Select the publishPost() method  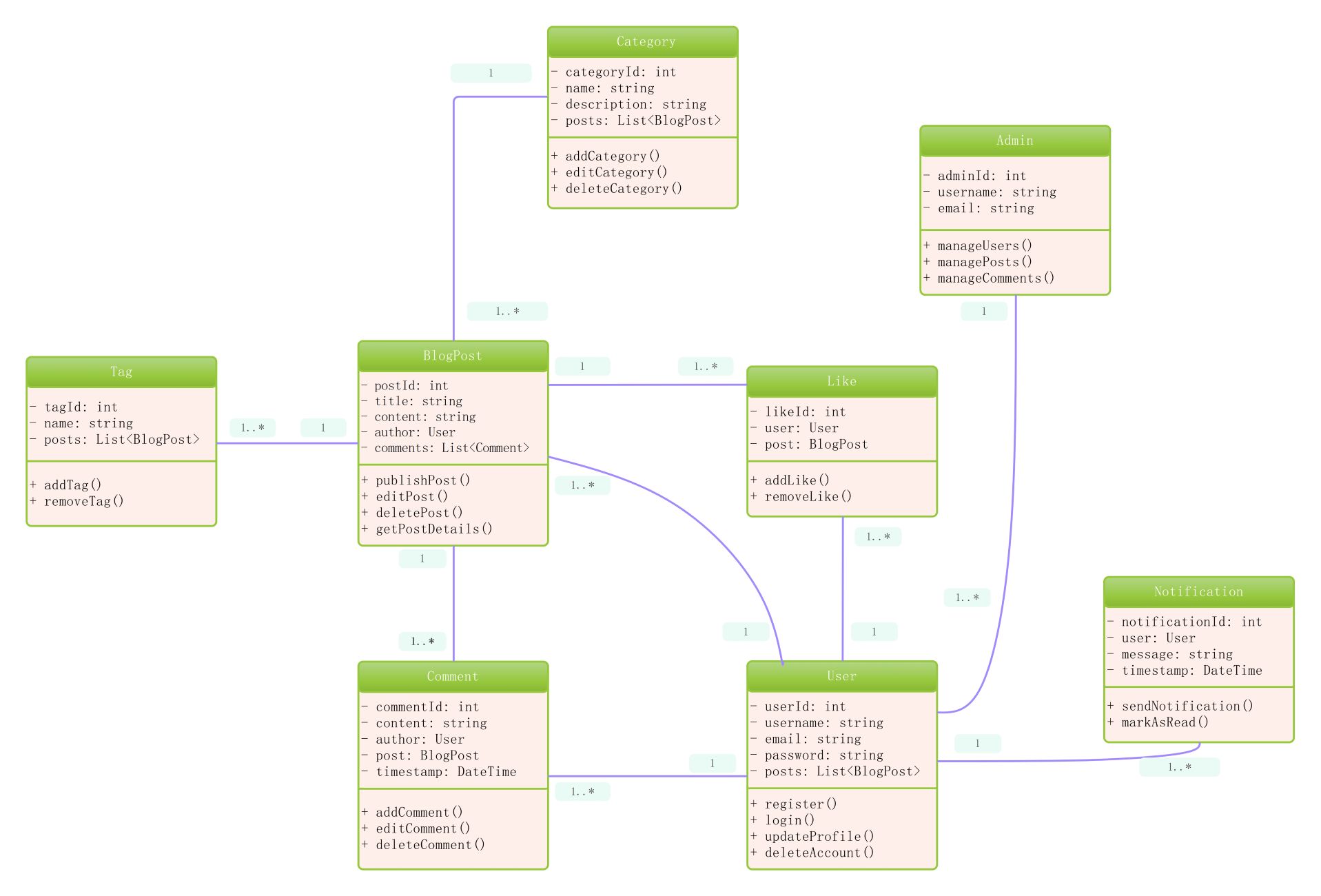point(422,480)
